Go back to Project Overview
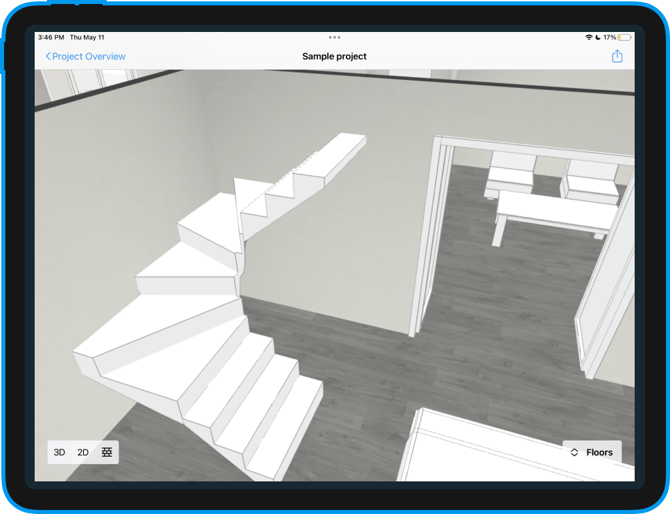 pos(86,57)
